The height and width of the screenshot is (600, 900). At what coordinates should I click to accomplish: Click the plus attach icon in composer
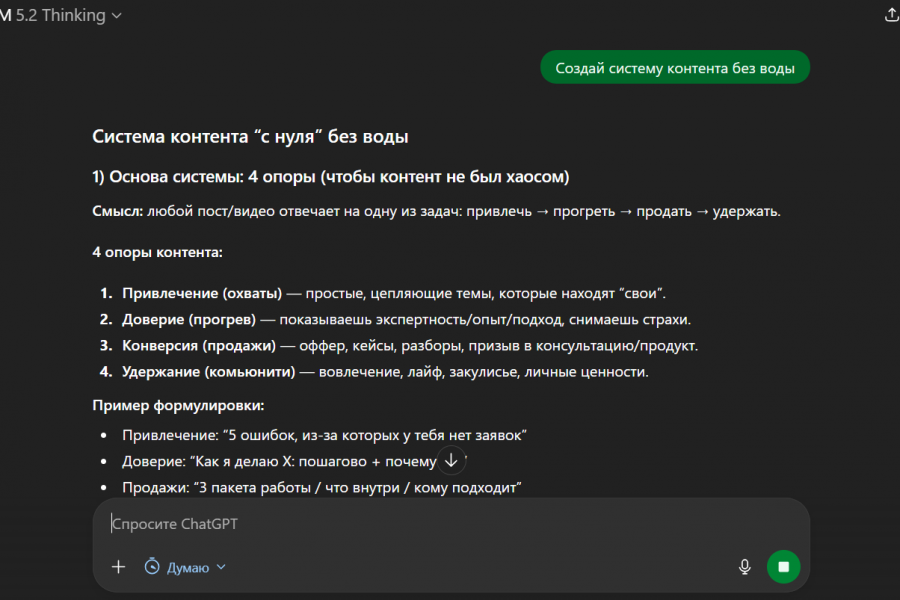click(118, 567)
